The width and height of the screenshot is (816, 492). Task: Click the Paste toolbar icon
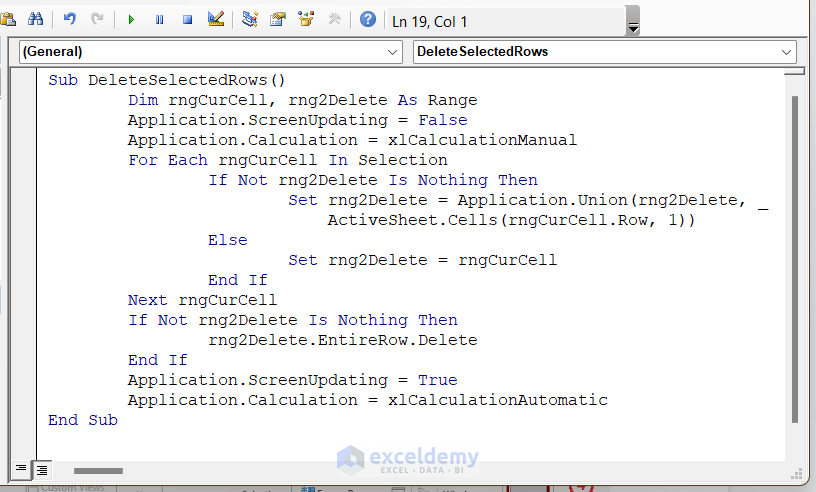point(7,20)
